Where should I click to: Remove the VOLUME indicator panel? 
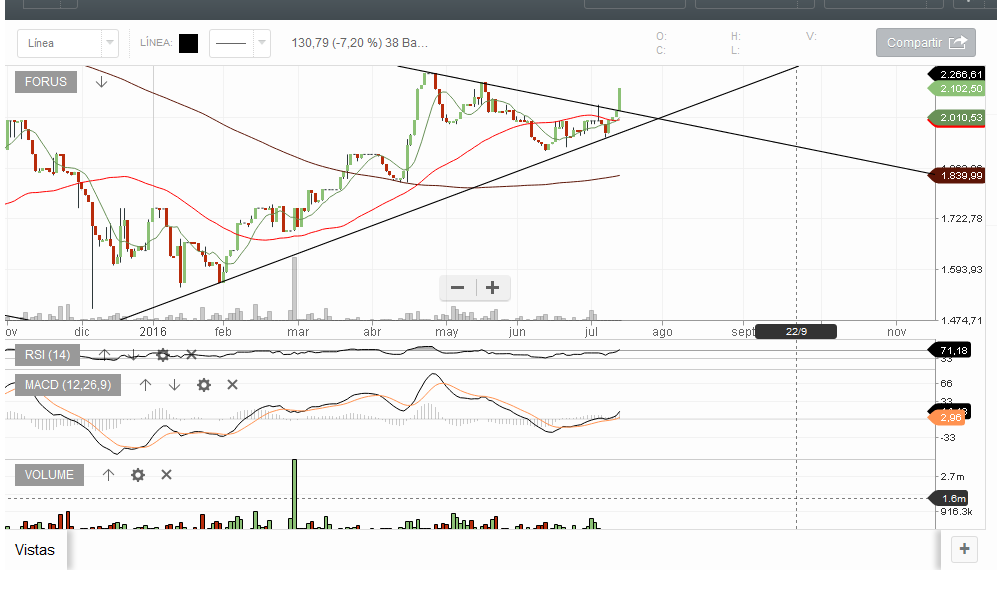click(x=167, y=475)
